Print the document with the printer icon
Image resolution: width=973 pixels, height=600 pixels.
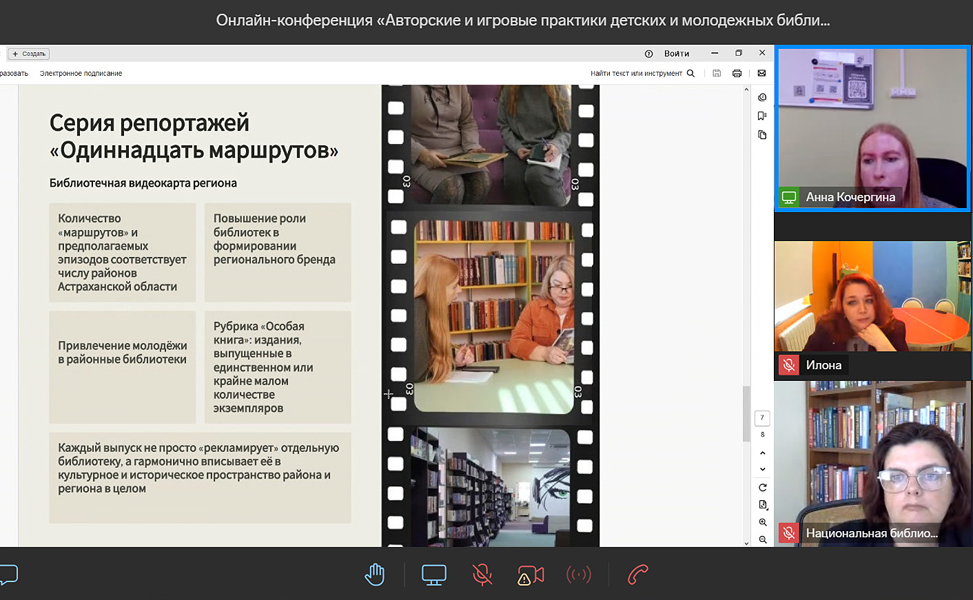coord(737,73)
